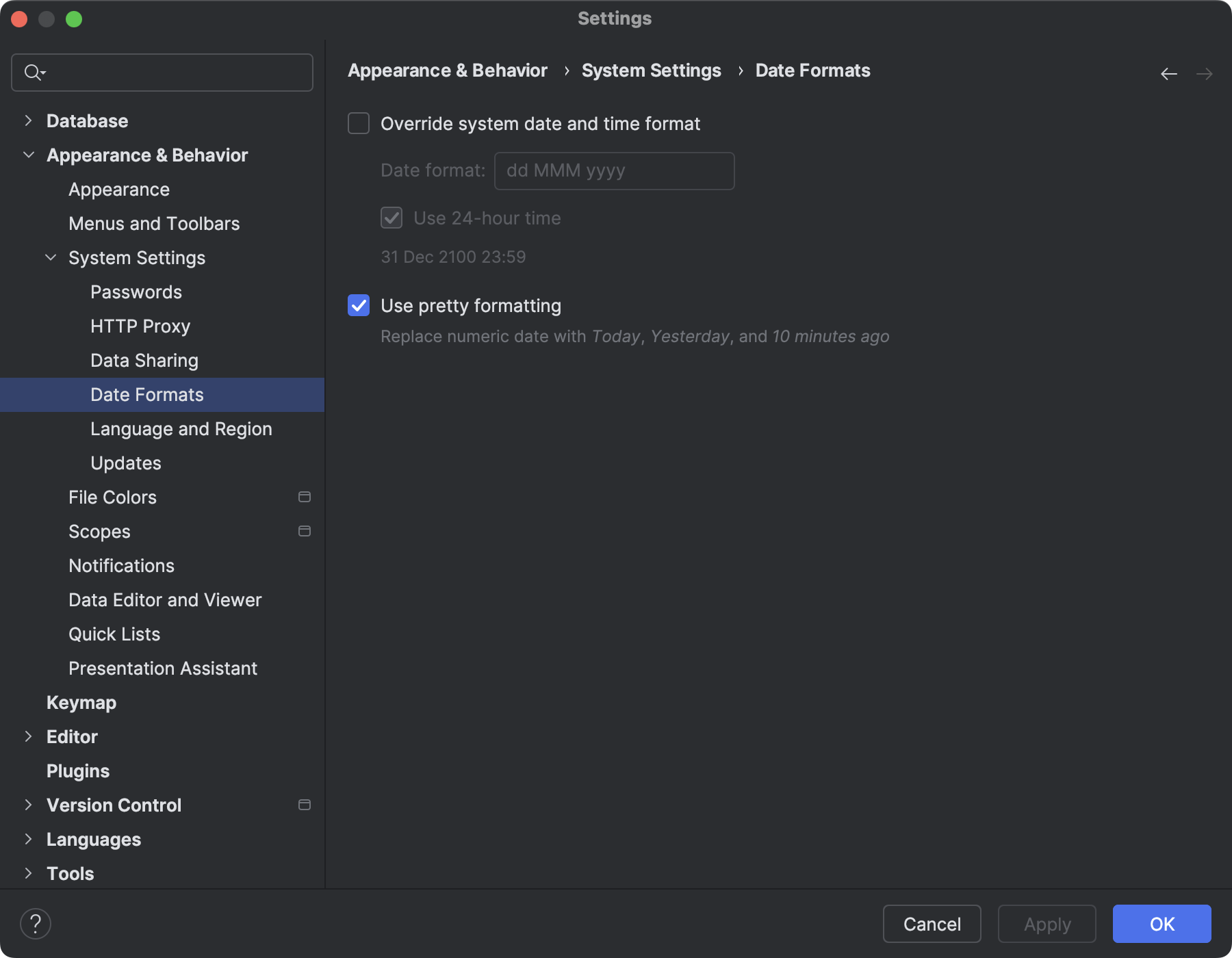Viewport: 1232px width, 958px height.
Task: Open the help question mark icon
Action: tap(36, 924)
